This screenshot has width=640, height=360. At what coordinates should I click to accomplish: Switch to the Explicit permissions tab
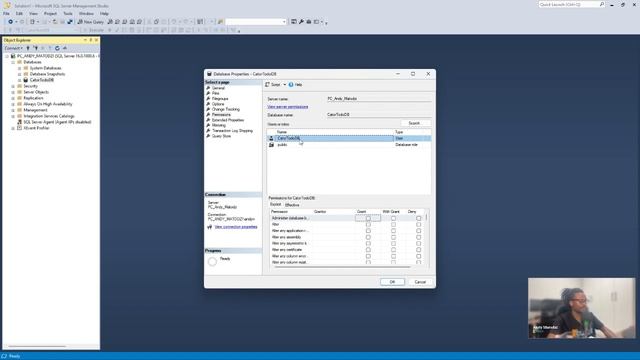point(276,204)
